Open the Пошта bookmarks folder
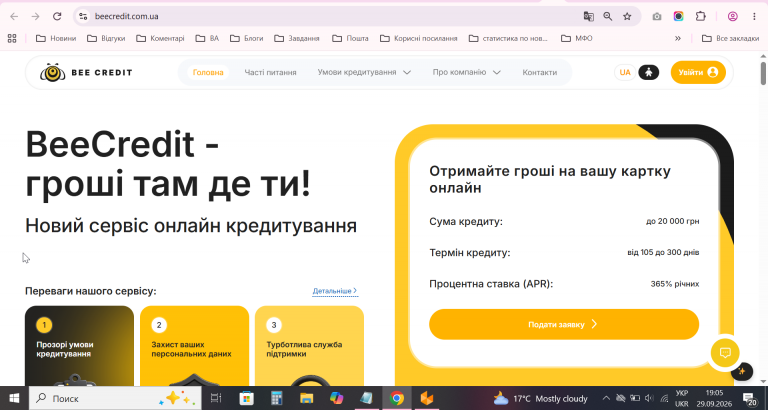This screenshot has width=768, height=410. [x=350, y=38]
